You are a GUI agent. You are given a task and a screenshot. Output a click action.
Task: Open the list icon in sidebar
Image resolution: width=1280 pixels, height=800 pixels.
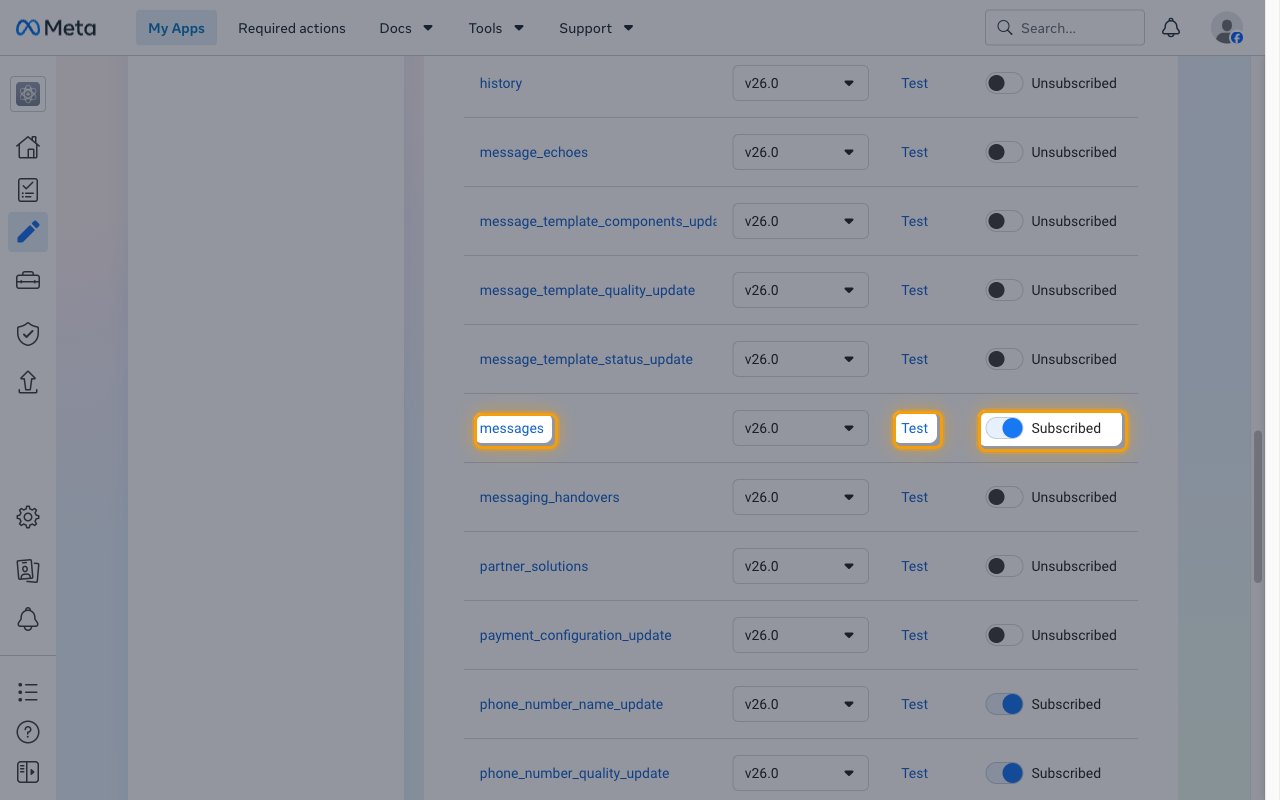coord(28,692)
